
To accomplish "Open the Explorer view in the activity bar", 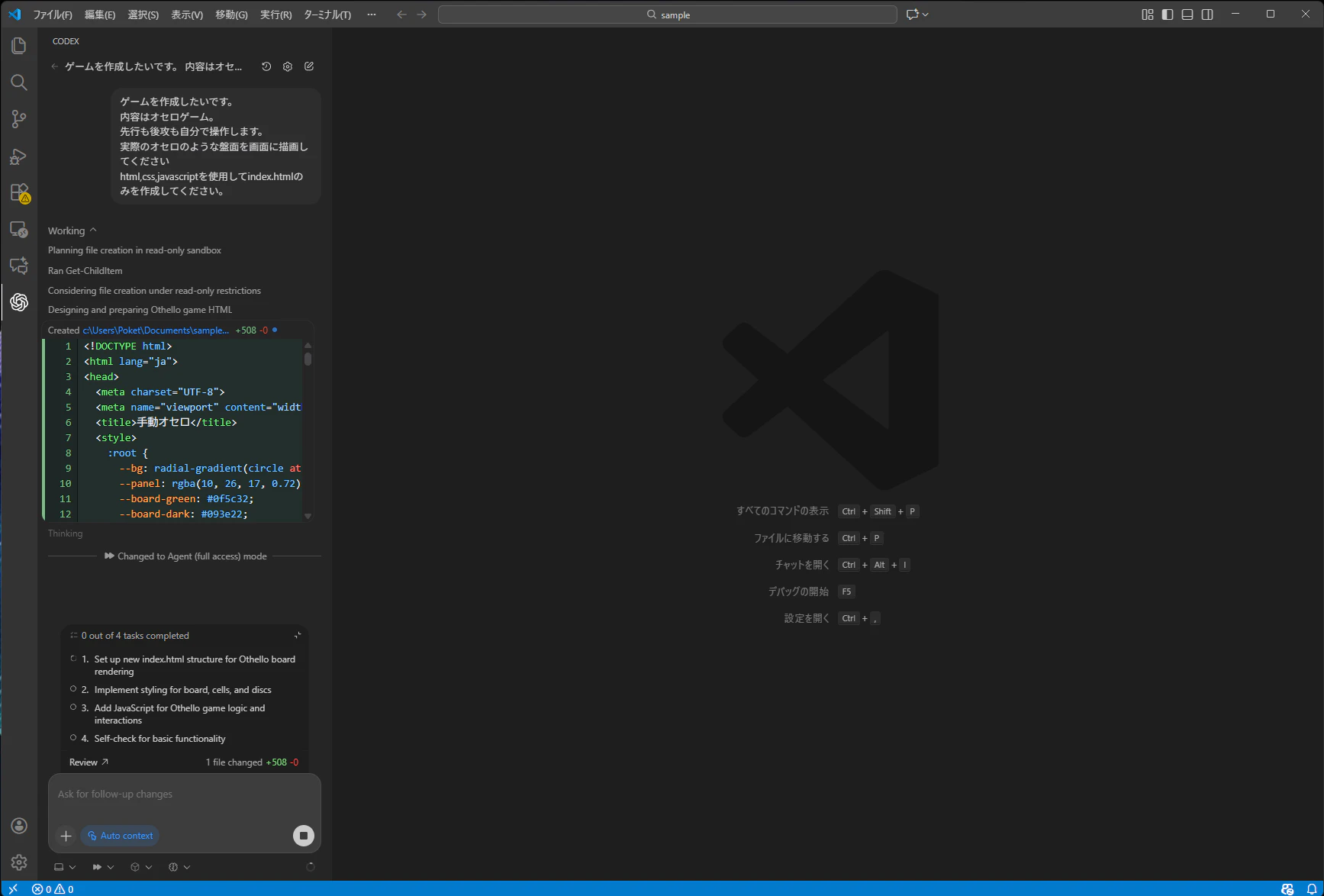I will click(19, 46).
